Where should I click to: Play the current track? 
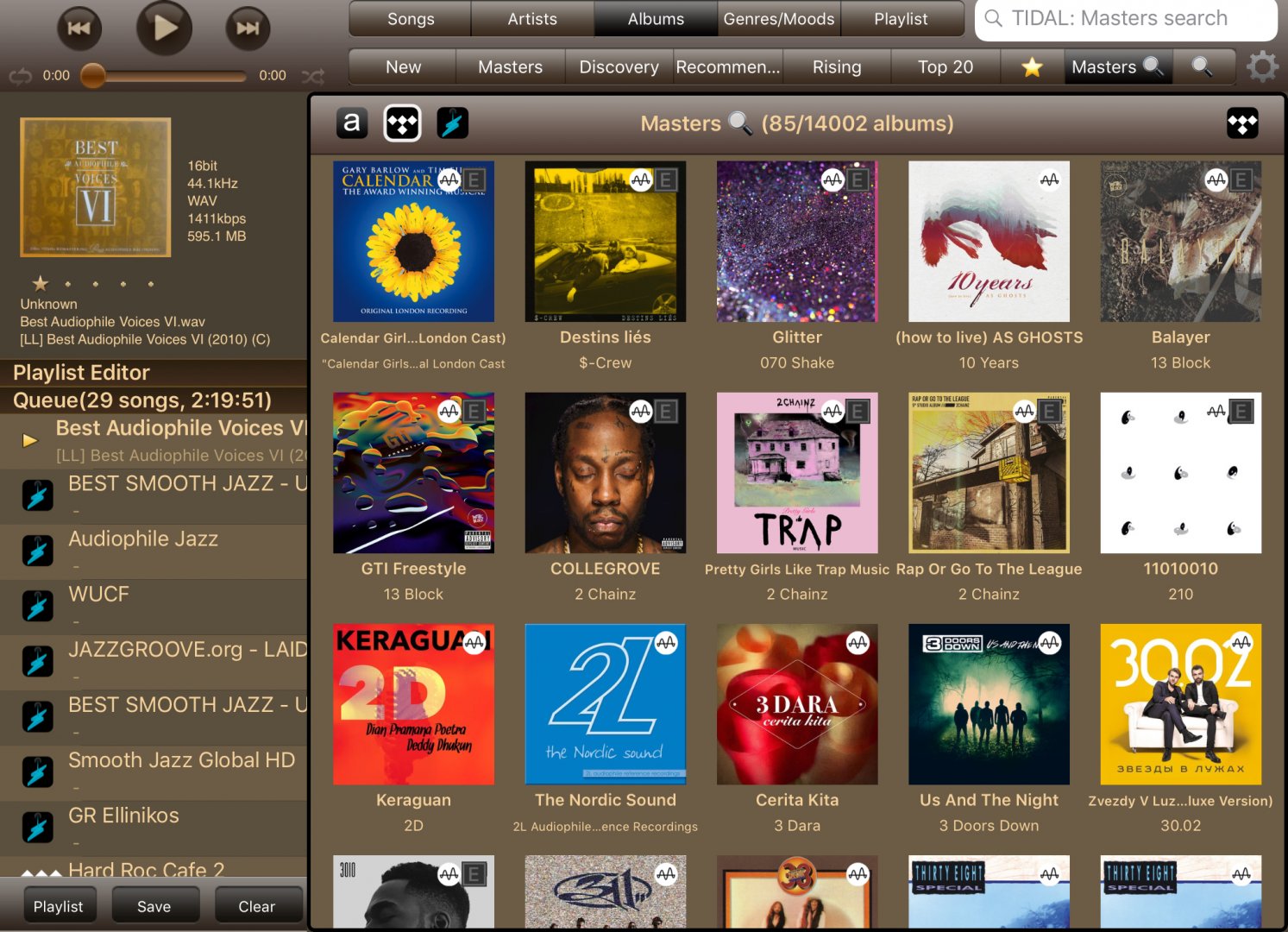click(x=164, y=28)
